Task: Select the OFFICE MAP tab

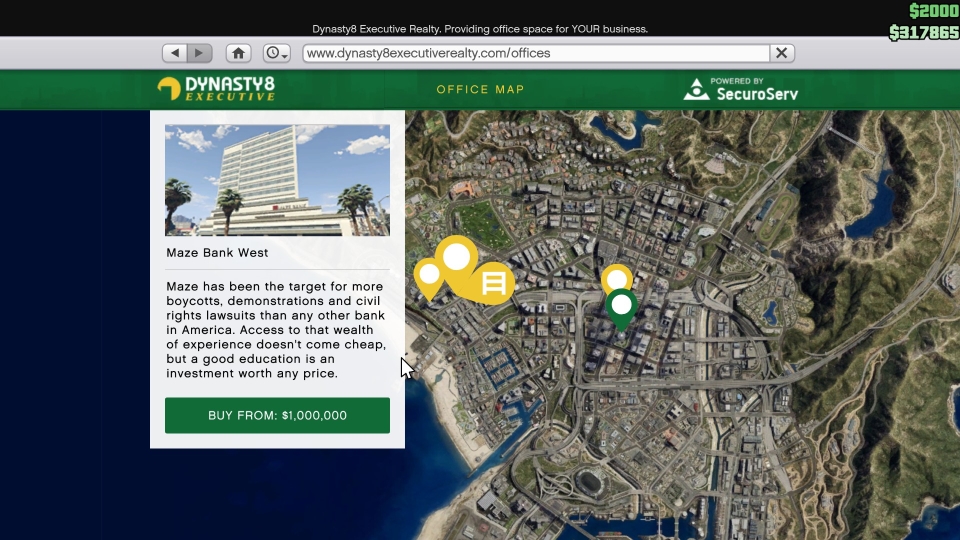Action: (480, 89)
